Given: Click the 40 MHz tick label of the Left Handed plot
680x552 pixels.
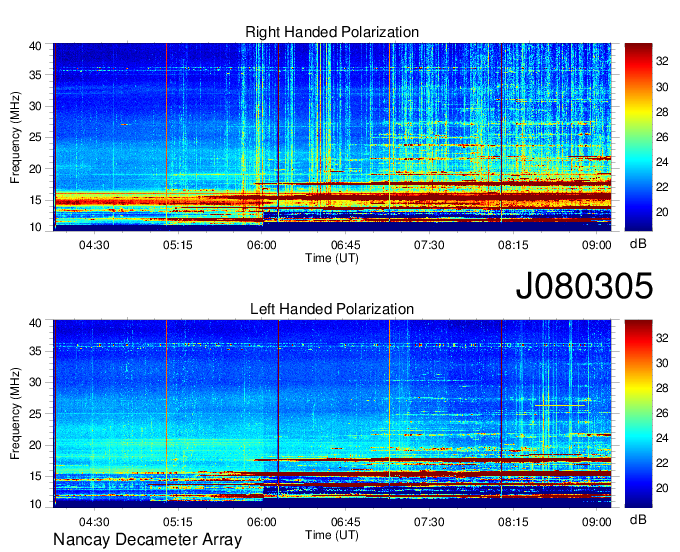Looking at the screenshot, I should 35,323.
